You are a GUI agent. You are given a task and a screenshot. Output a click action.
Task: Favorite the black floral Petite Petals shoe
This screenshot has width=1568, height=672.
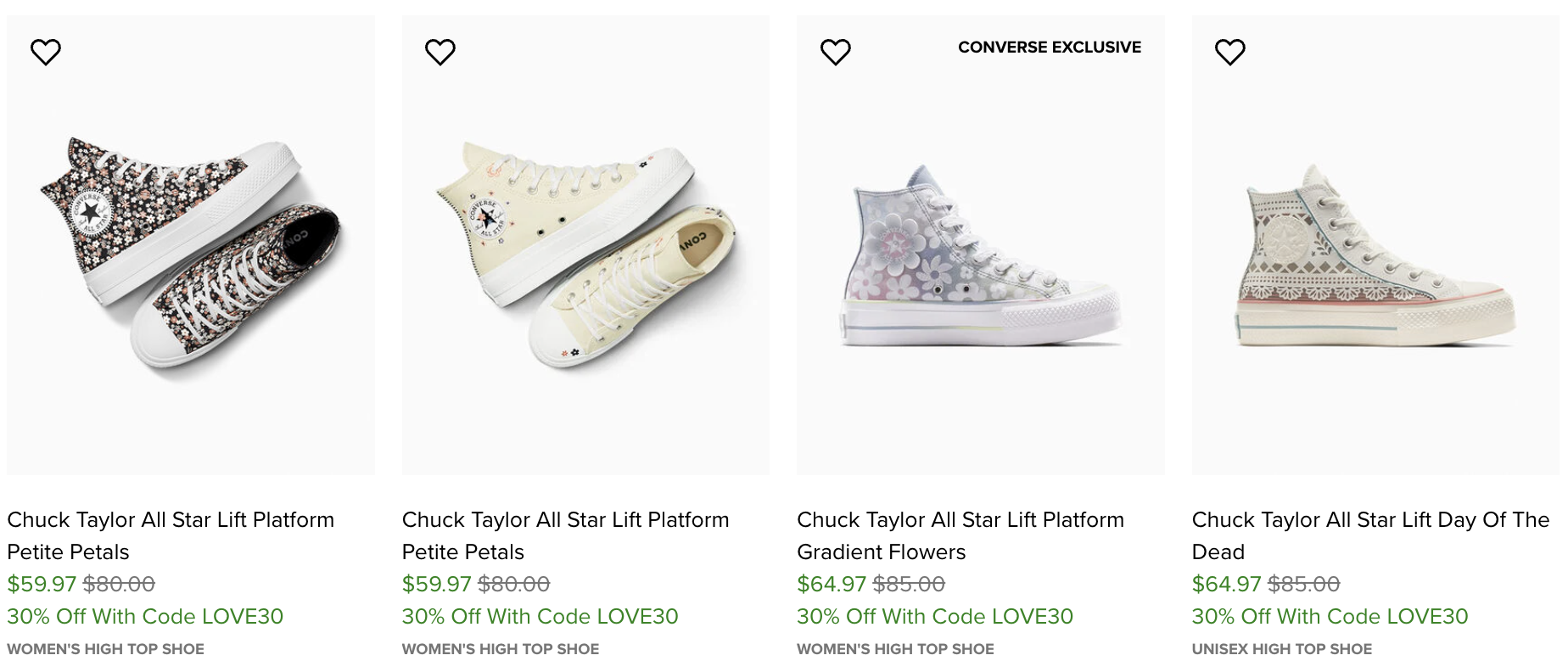coord(46,53)
